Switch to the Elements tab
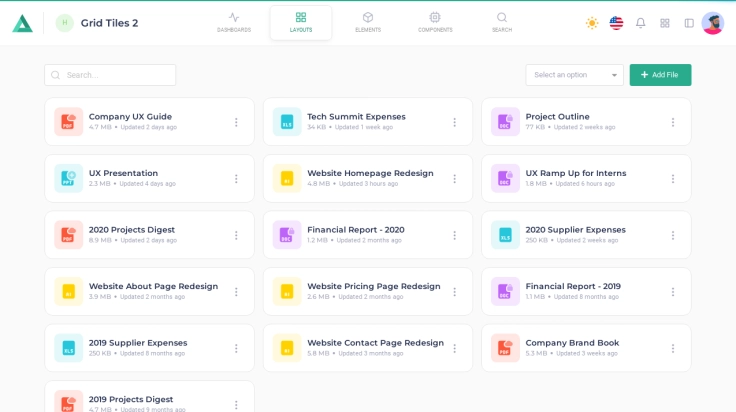 [368, 22]
